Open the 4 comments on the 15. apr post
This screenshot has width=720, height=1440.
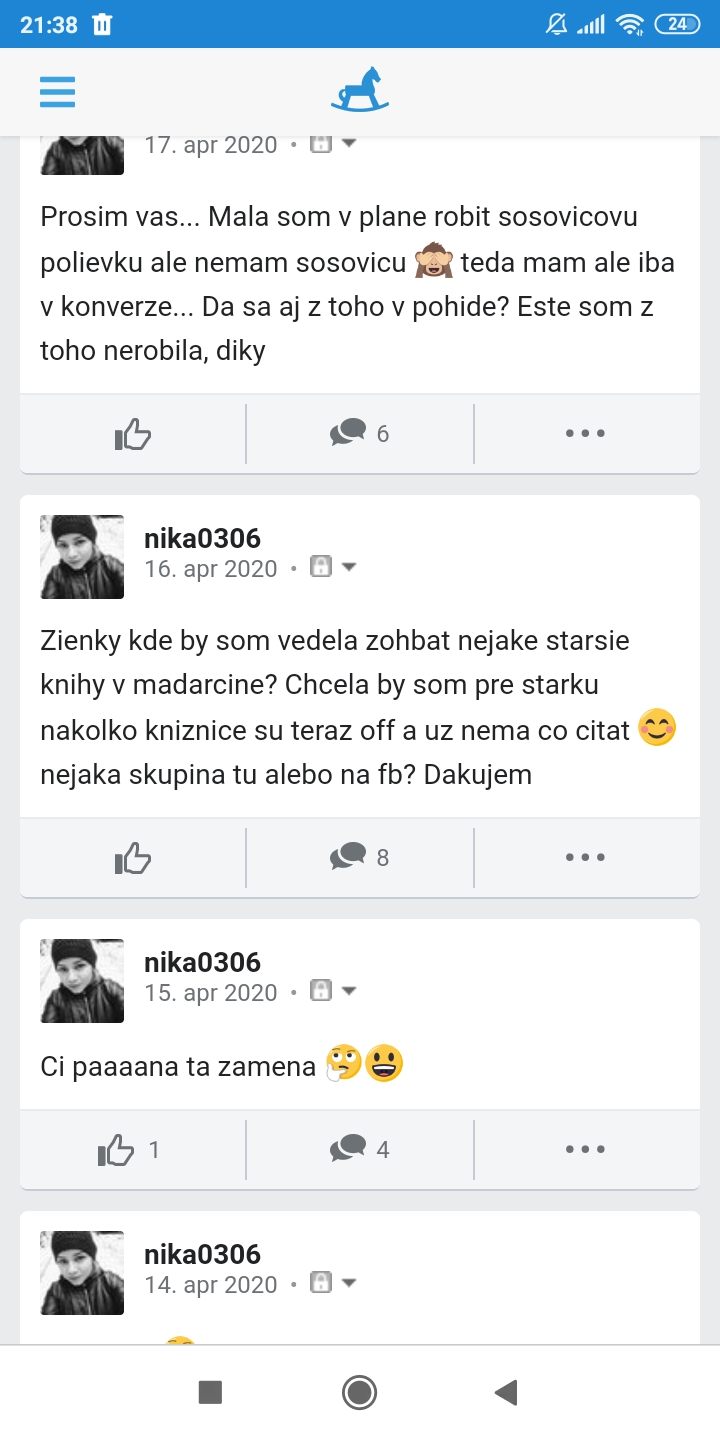[360, 1150]
